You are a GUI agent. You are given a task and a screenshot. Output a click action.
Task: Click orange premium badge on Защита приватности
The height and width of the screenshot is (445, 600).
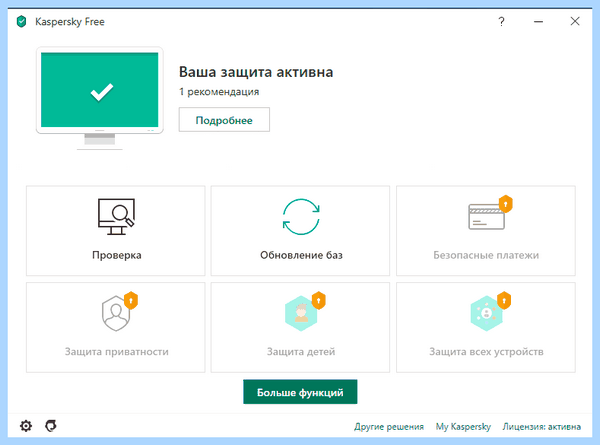[131, 300]
